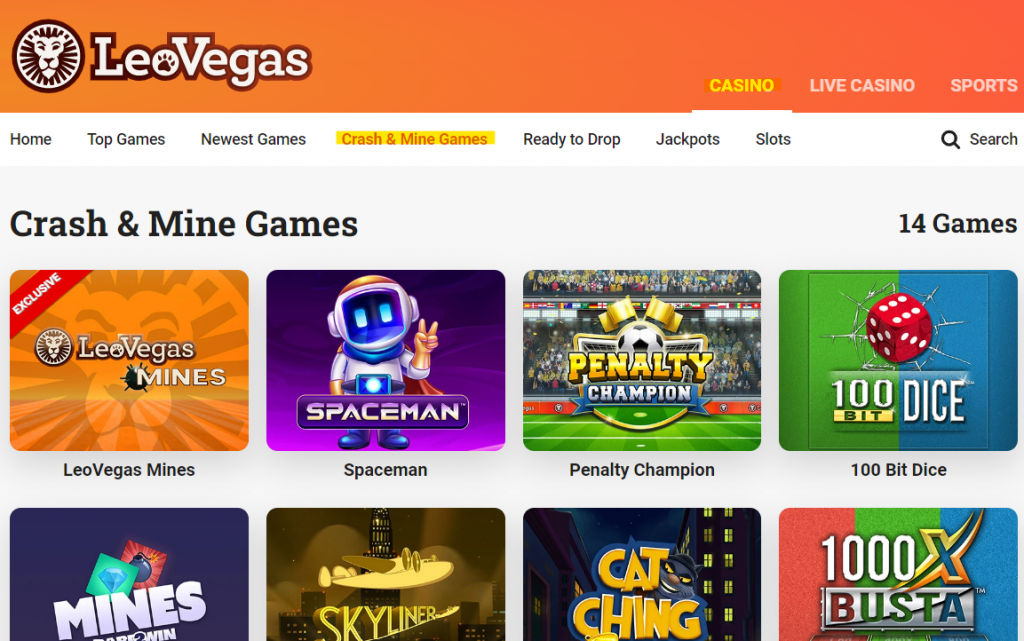The width and height of the screenshot is (1024, 641).
Task: Switch to the Casino tab
Action: point(742,86)
